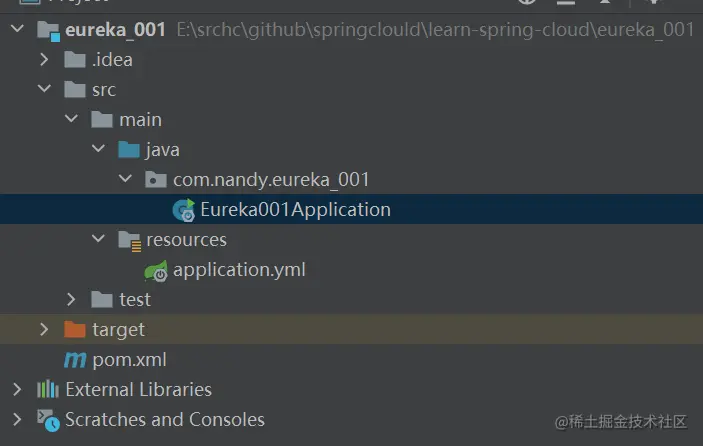Select the target label
Image resolution: width=703 pixels, height=446 pixels.
coord(119,330)
